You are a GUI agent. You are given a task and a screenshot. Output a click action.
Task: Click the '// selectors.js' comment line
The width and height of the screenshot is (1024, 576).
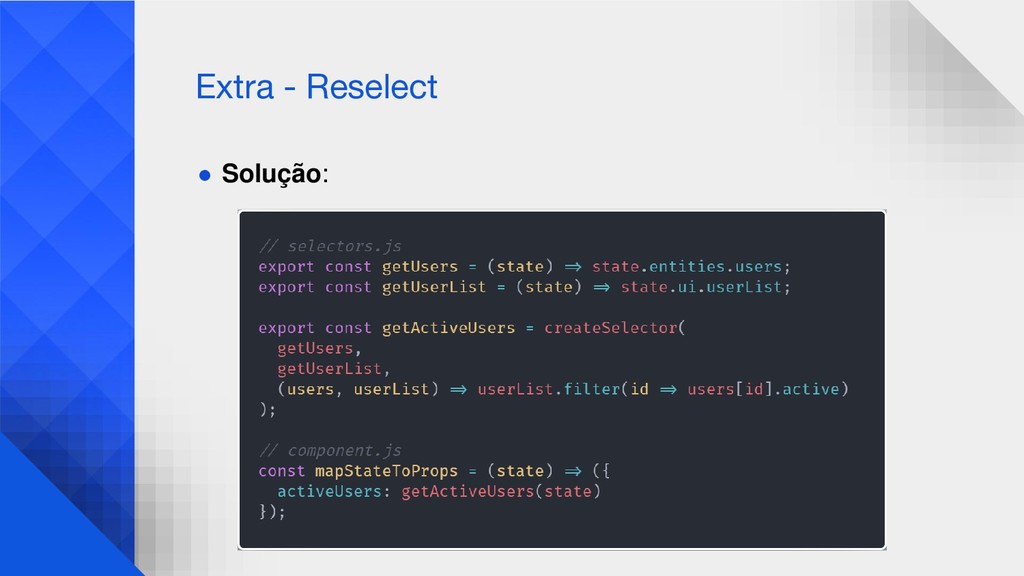[330, 246]
